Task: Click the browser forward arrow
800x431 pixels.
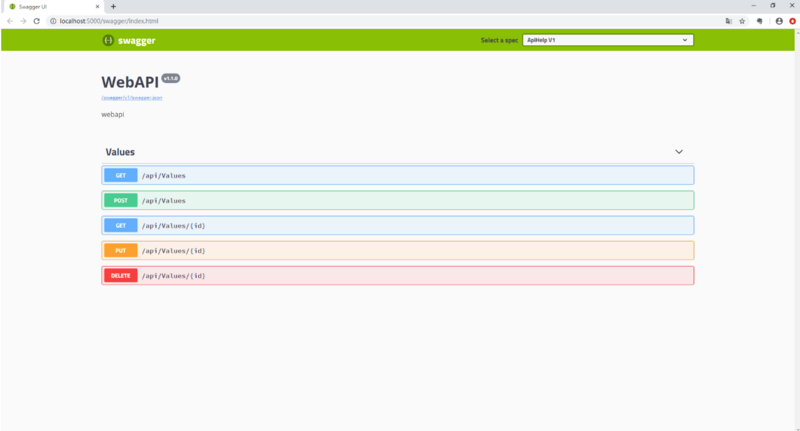Action: pyautogui.click(x=23, y=21)
